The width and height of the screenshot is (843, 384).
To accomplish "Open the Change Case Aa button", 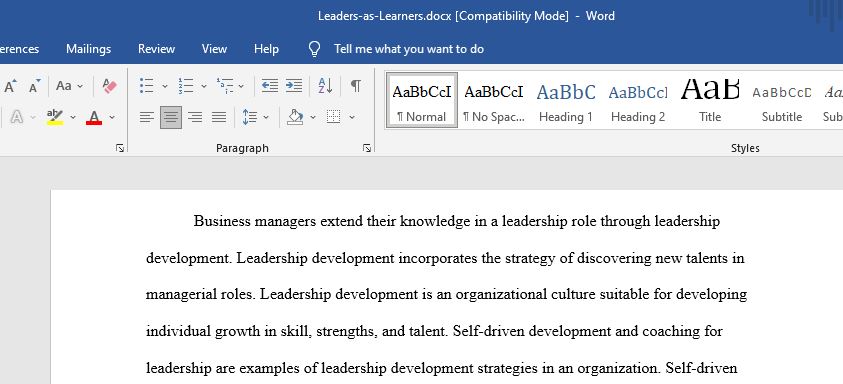I will (x=64, y=86).
